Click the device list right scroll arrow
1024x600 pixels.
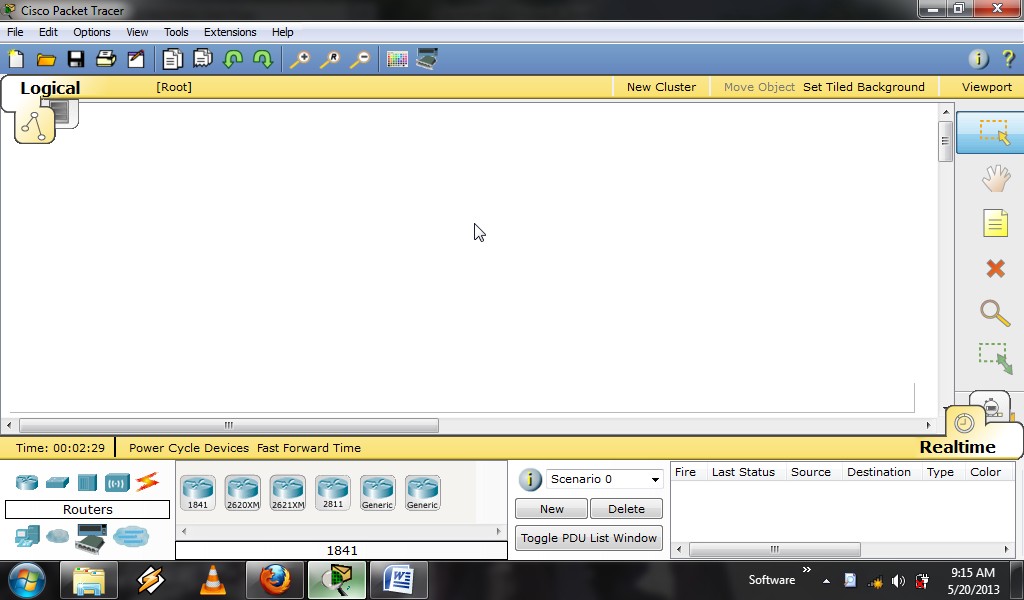499,531
